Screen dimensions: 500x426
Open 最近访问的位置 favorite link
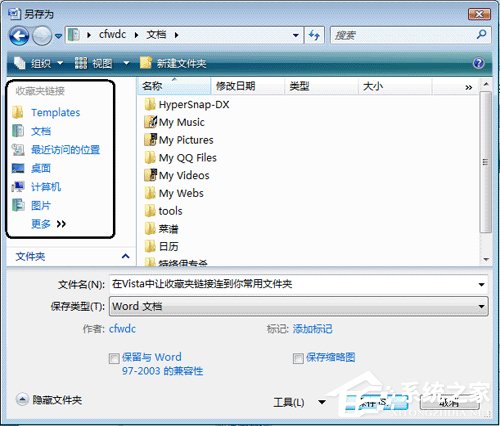tap(66, 150)
